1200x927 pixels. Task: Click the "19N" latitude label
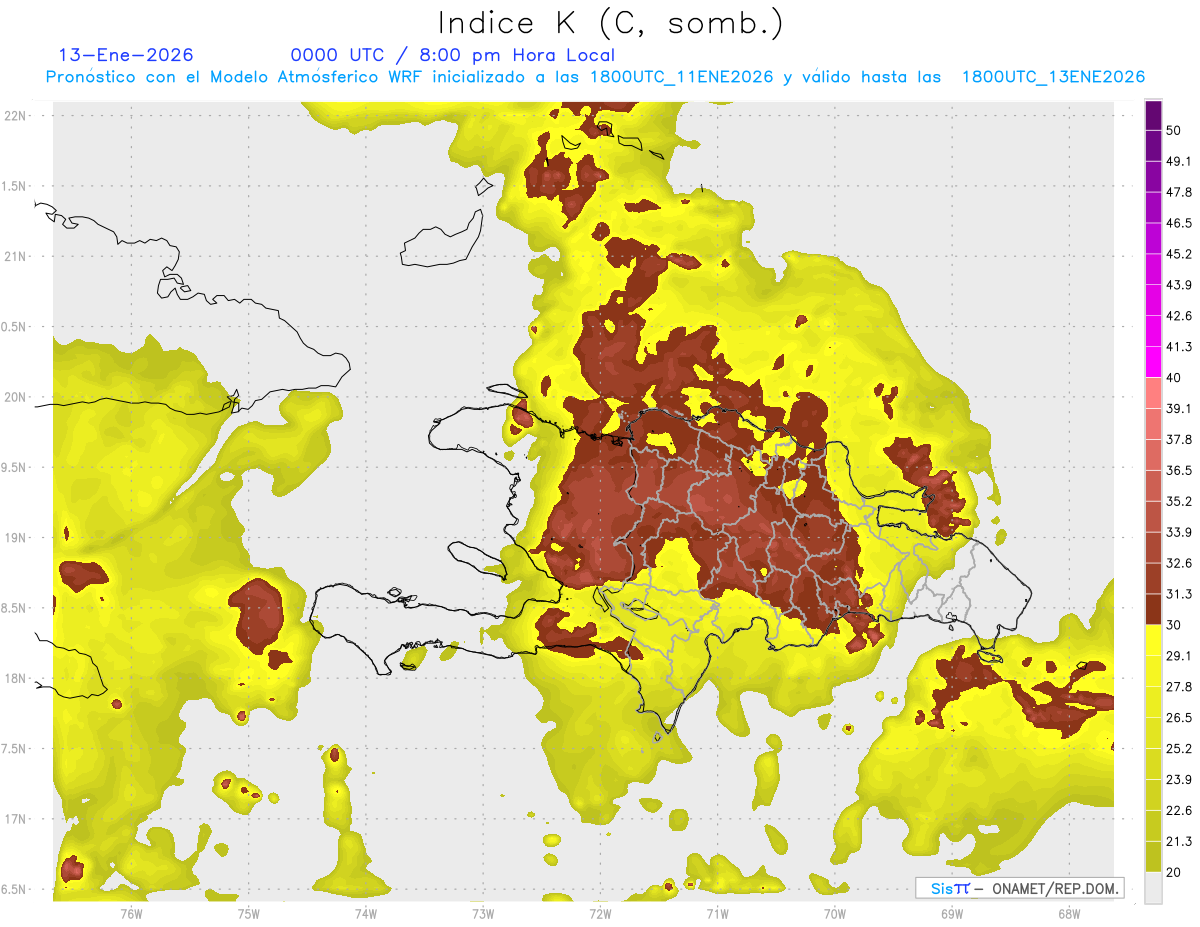point(17,537)
